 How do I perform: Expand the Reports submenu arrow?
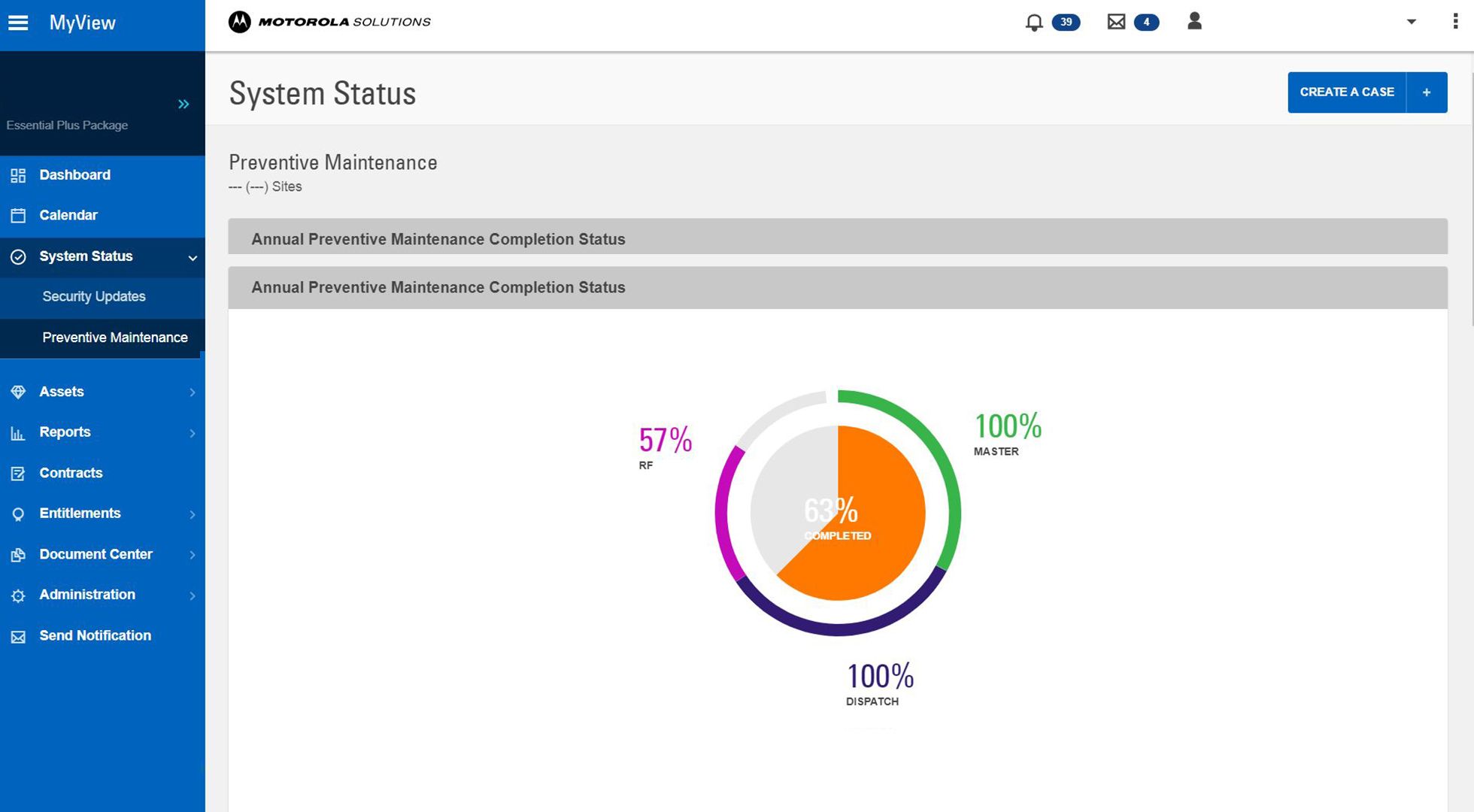coord(193,432)
